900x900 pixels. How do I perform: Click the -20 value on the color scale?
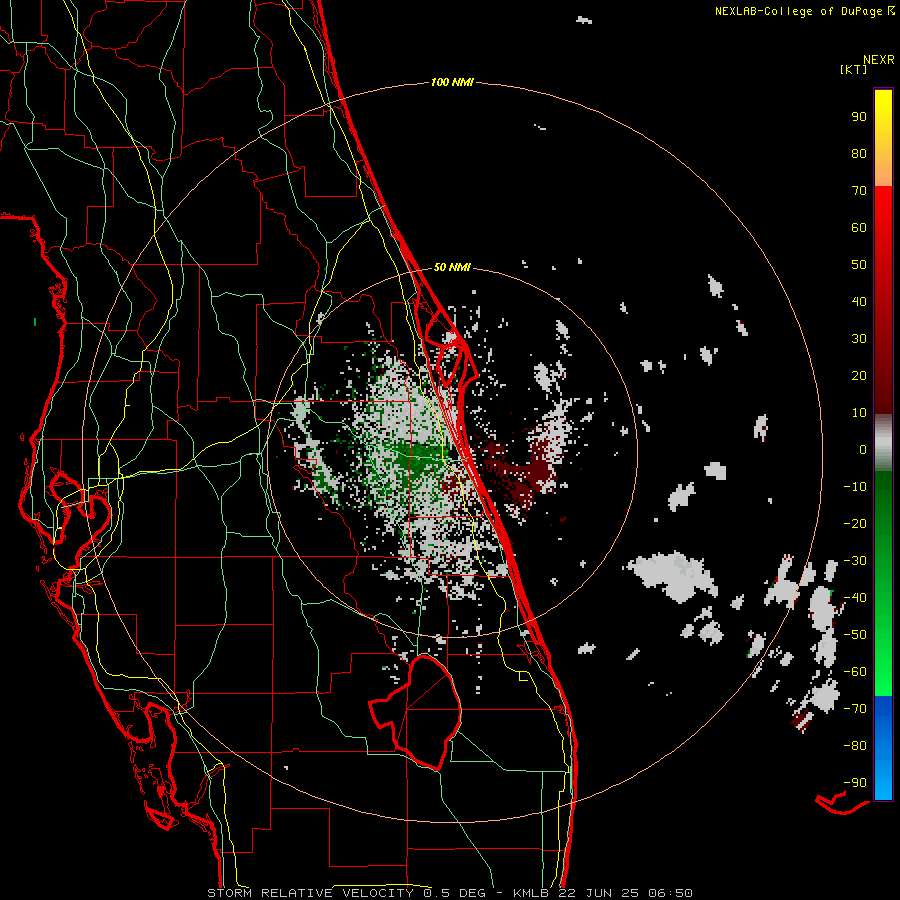pos(855,523)
